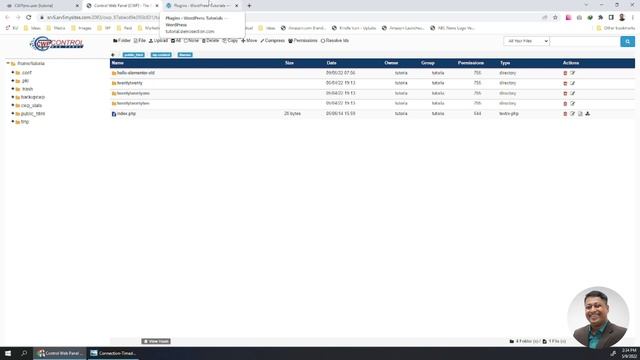
Task: Create a new folder with the Folder tool
Action: [122, 41]
